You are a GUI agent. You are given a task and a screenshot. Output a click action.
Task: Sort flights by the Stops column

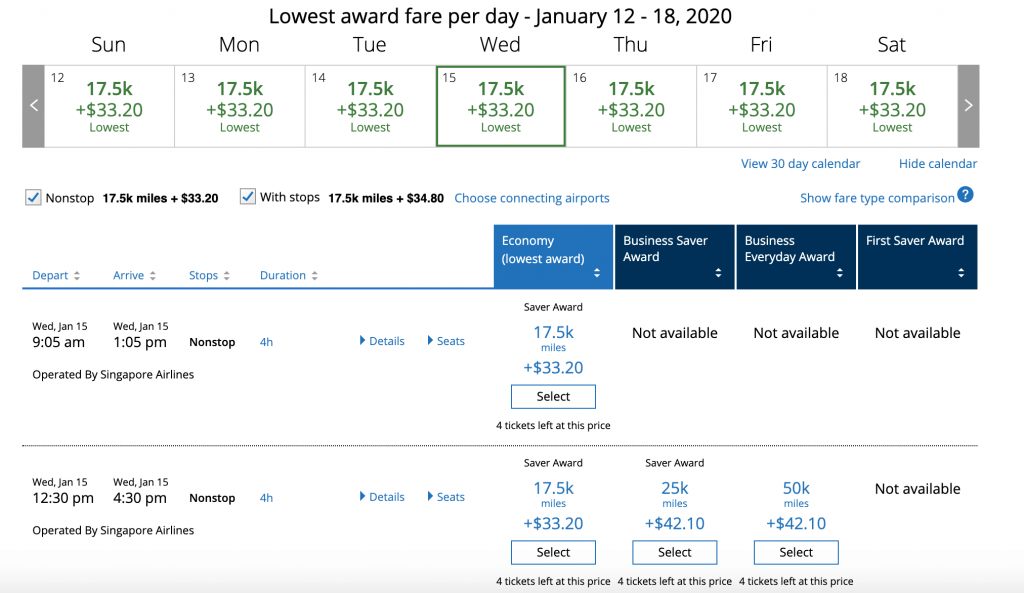coord(227,275)
